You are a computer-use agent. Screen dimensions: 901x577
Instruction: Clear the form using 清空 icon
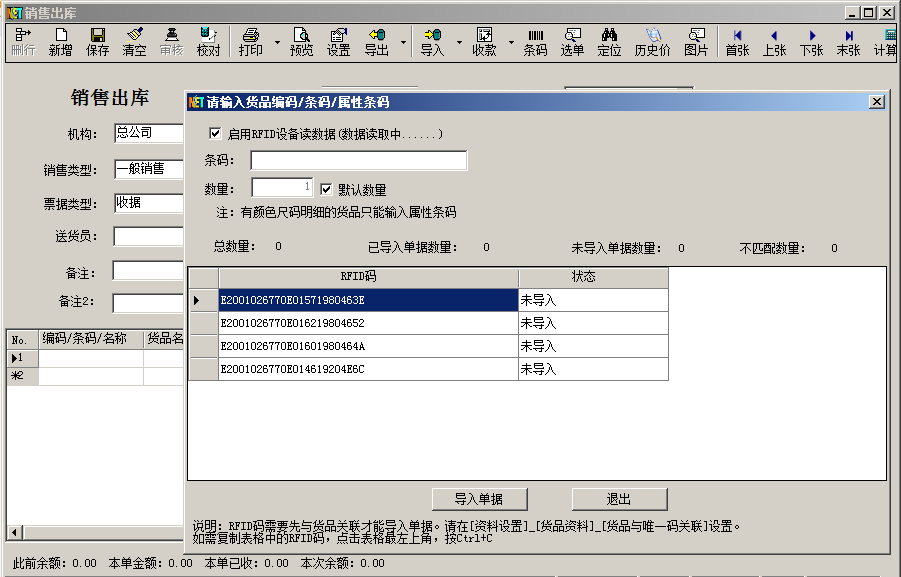pyautogui.click(x=134, y=42)
